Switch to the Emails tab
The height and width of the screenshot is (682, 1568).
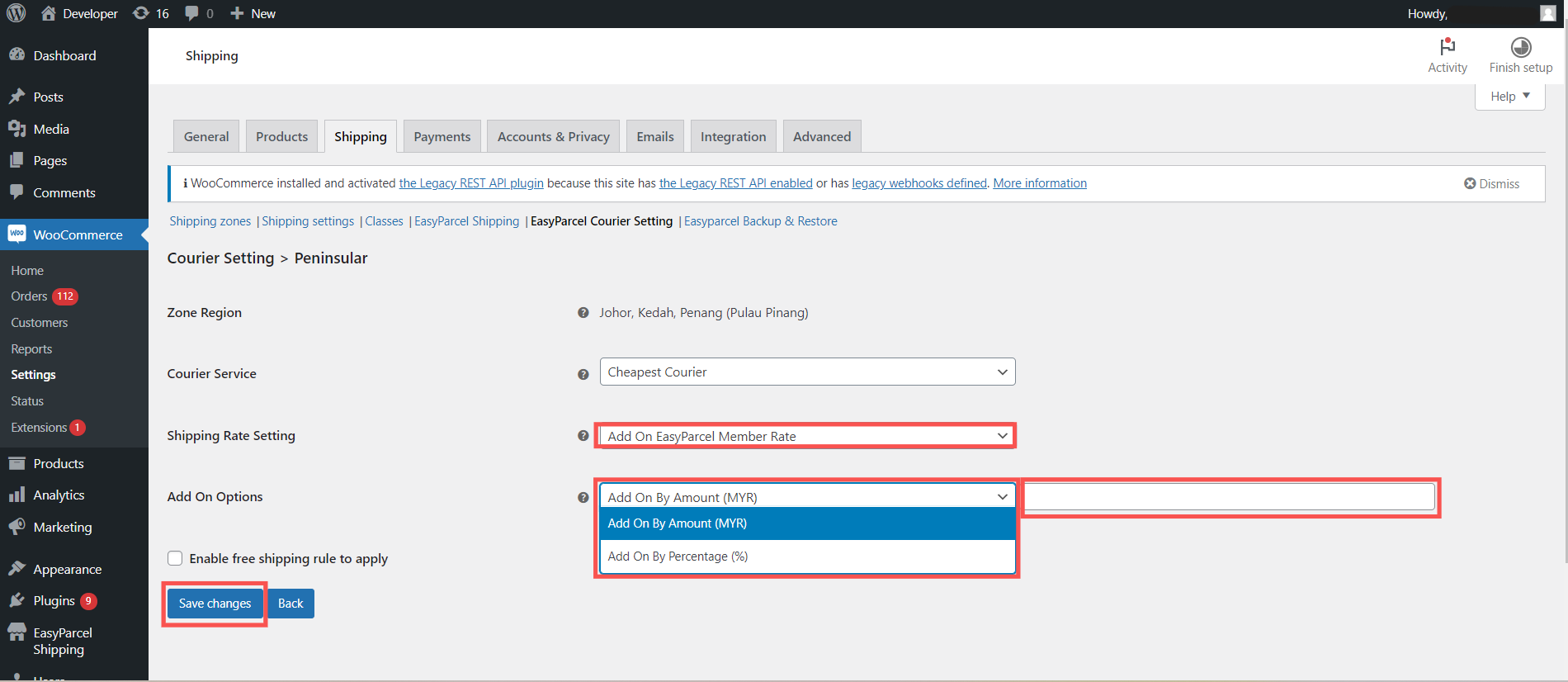[x=655, y=136]
